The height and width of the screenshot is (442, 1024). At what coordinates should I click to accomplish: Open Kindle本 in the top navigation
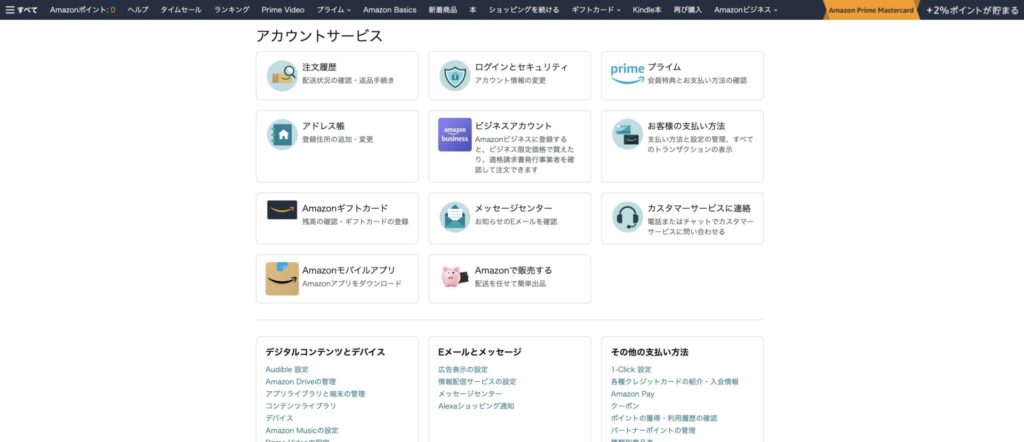647,10
